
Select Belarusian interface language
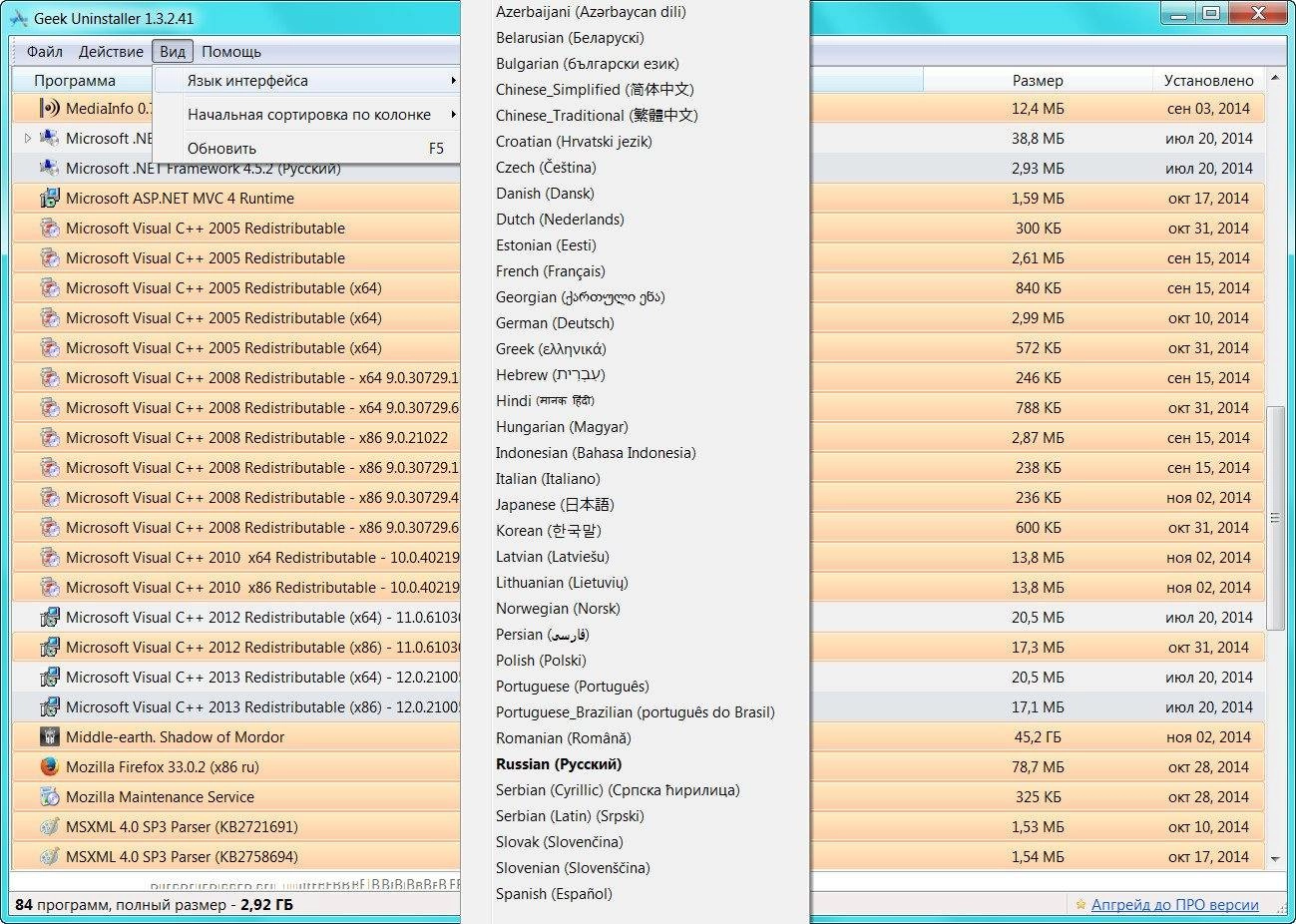click(570, 38)
